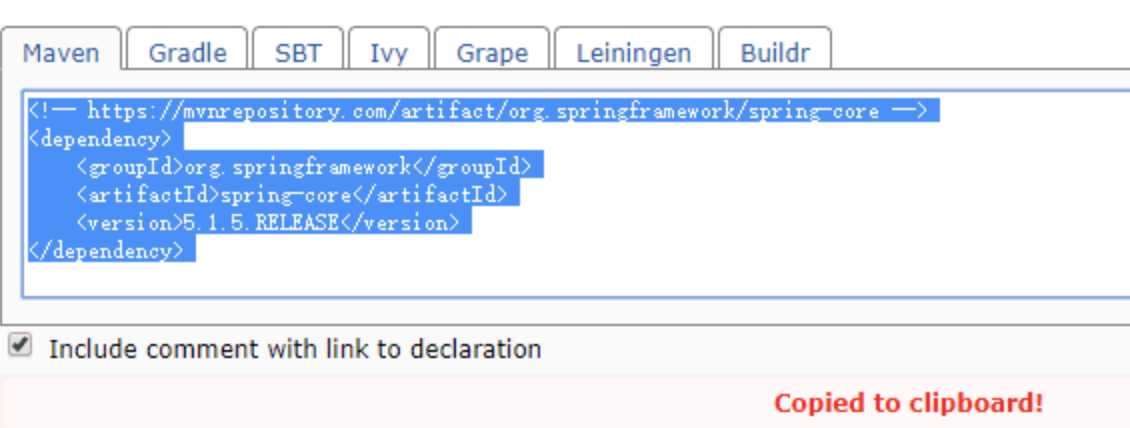Switch to the Gradle tab
The image size is (1130, 428).
187,48
